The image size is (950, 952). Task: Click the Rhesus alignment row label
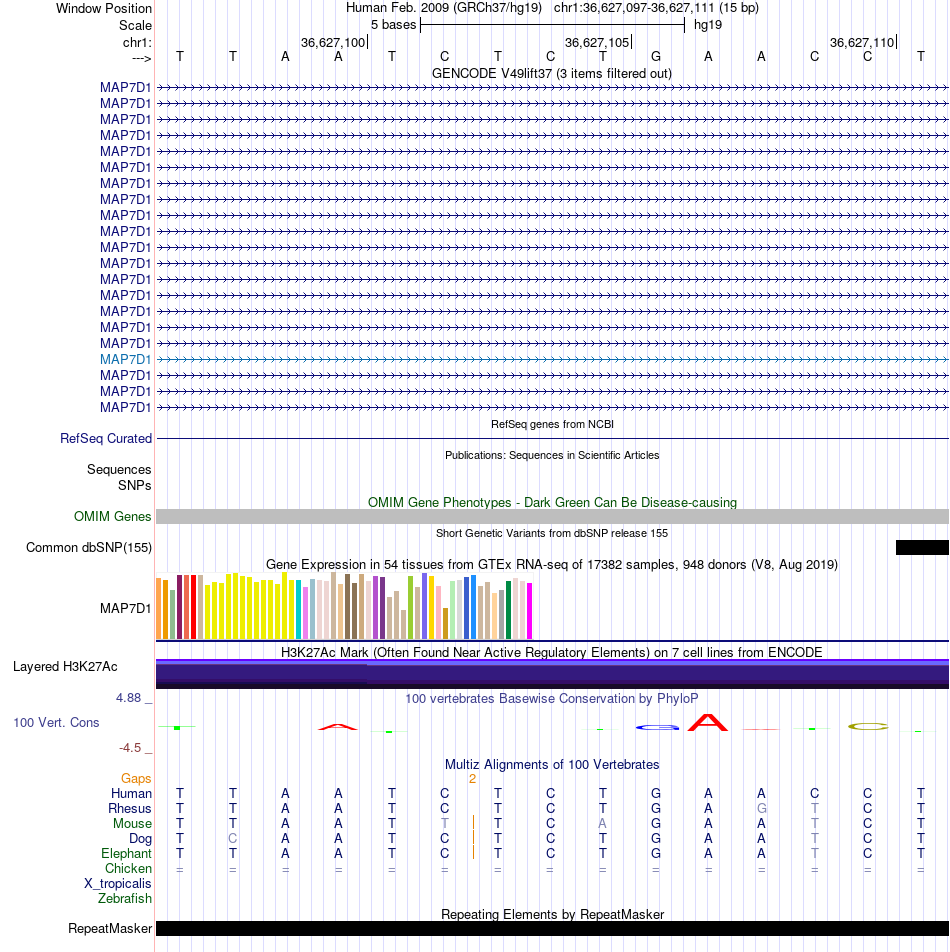[x=130, y=809]
